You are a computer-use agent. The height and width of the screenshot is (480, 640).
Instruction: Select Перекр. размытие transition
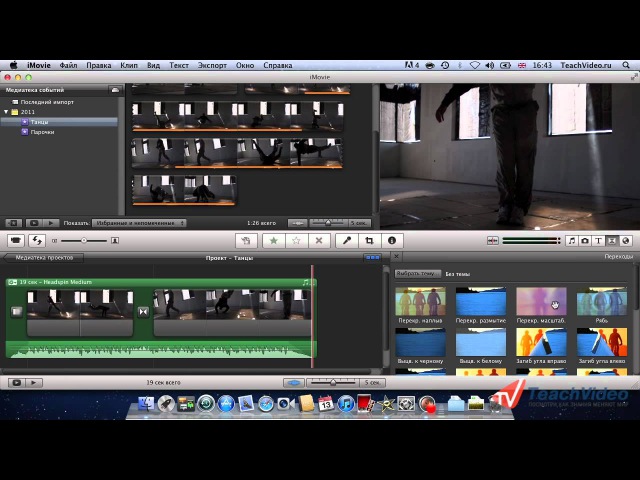(481, 305)
